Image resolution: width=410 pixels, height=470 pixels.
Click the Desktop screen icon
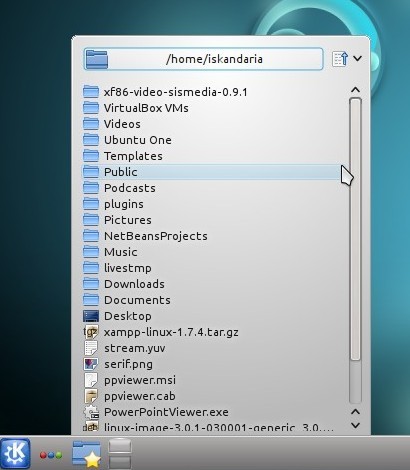pyautogui.click(x=91, y=316)
